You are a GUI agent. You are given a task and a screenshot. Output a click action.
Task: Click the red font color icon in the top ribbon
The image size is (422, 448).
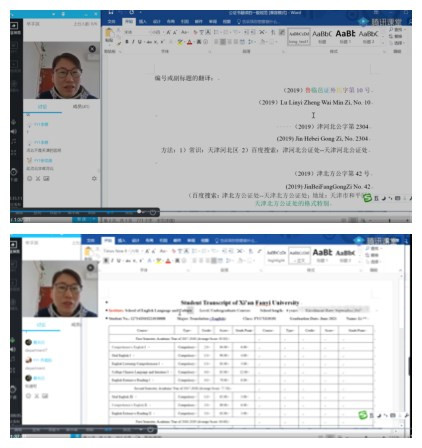[189, 42]
